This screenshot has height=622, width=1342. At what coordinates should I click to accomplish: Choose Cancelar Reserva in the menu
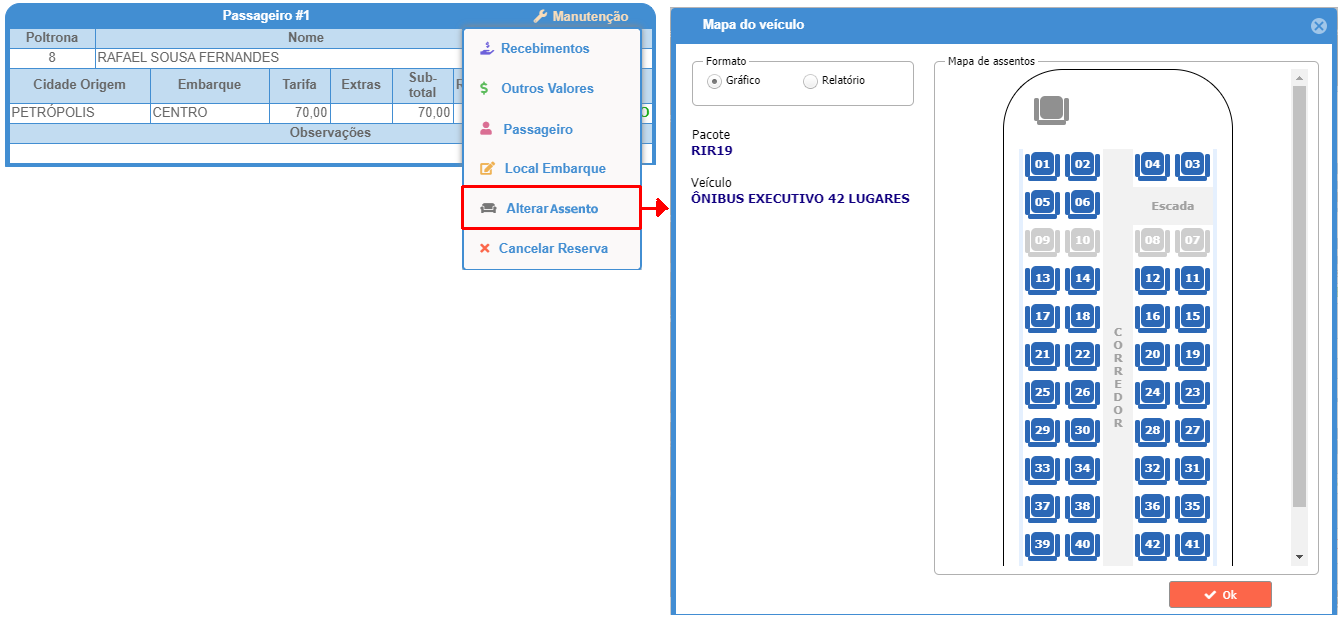pyautogui.click(x=552, y=248)
